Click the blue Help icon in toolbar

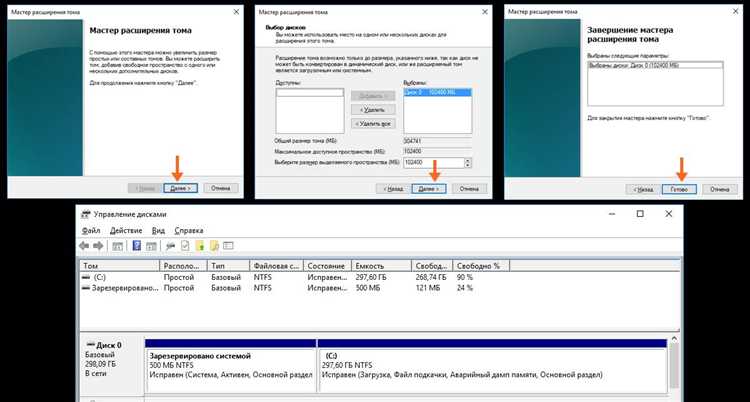pos(137,245)
